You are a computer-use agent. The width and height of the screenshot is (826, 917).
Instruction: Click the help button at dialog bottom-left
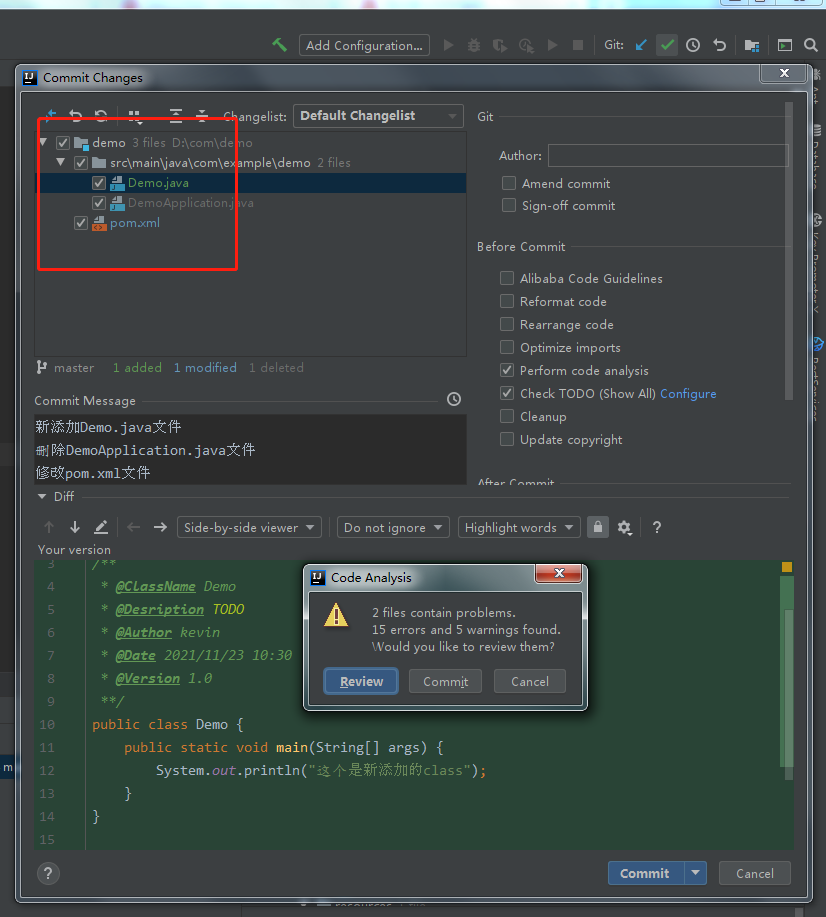click(49, 874)
